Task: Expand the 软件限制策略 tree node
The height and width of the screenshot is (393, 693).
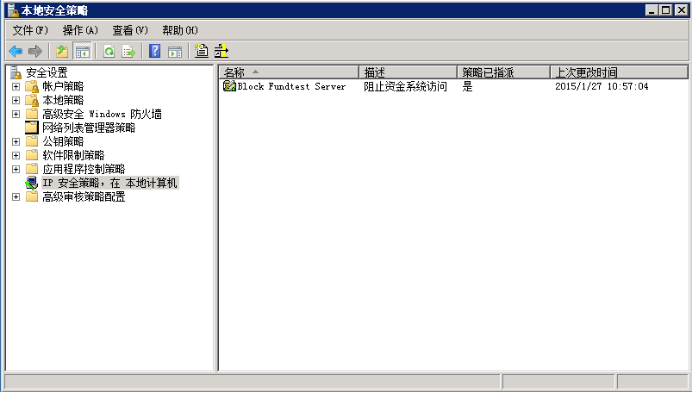Action: point(16,155)
